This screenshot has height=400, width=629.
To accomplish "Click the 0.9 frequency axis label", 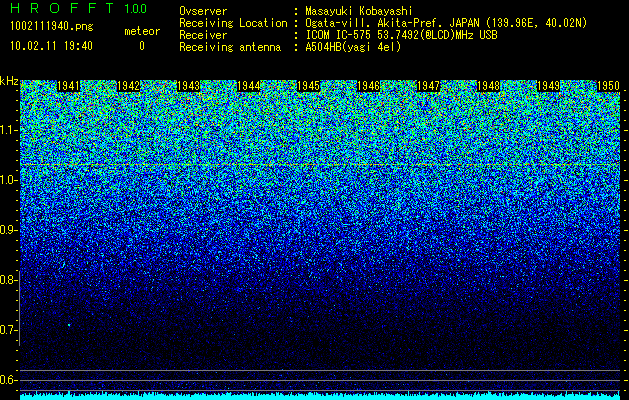I will coord(8,230).
